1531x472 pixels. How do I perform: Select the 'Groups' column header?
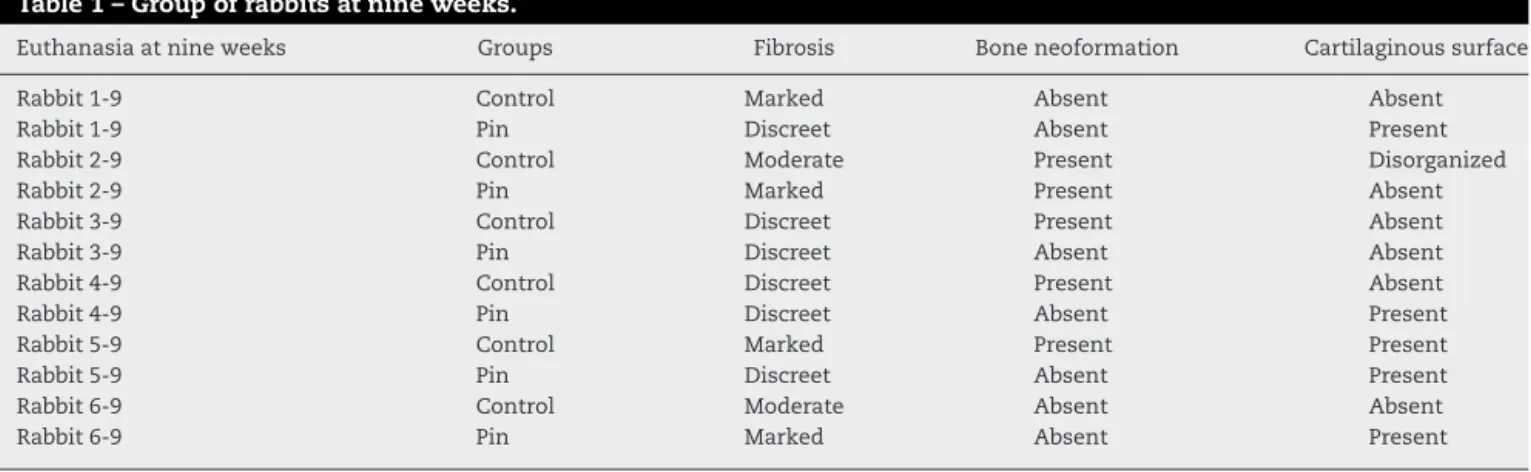pos(515,48)
